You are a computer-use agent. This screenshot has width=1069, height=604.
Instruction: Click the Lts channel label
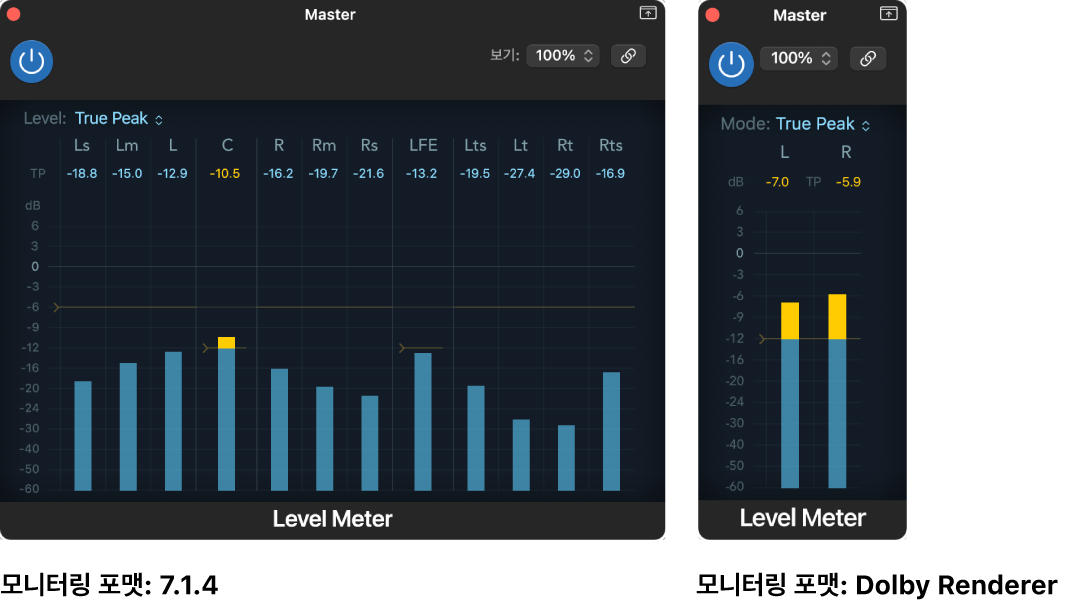tap(475, 145)
